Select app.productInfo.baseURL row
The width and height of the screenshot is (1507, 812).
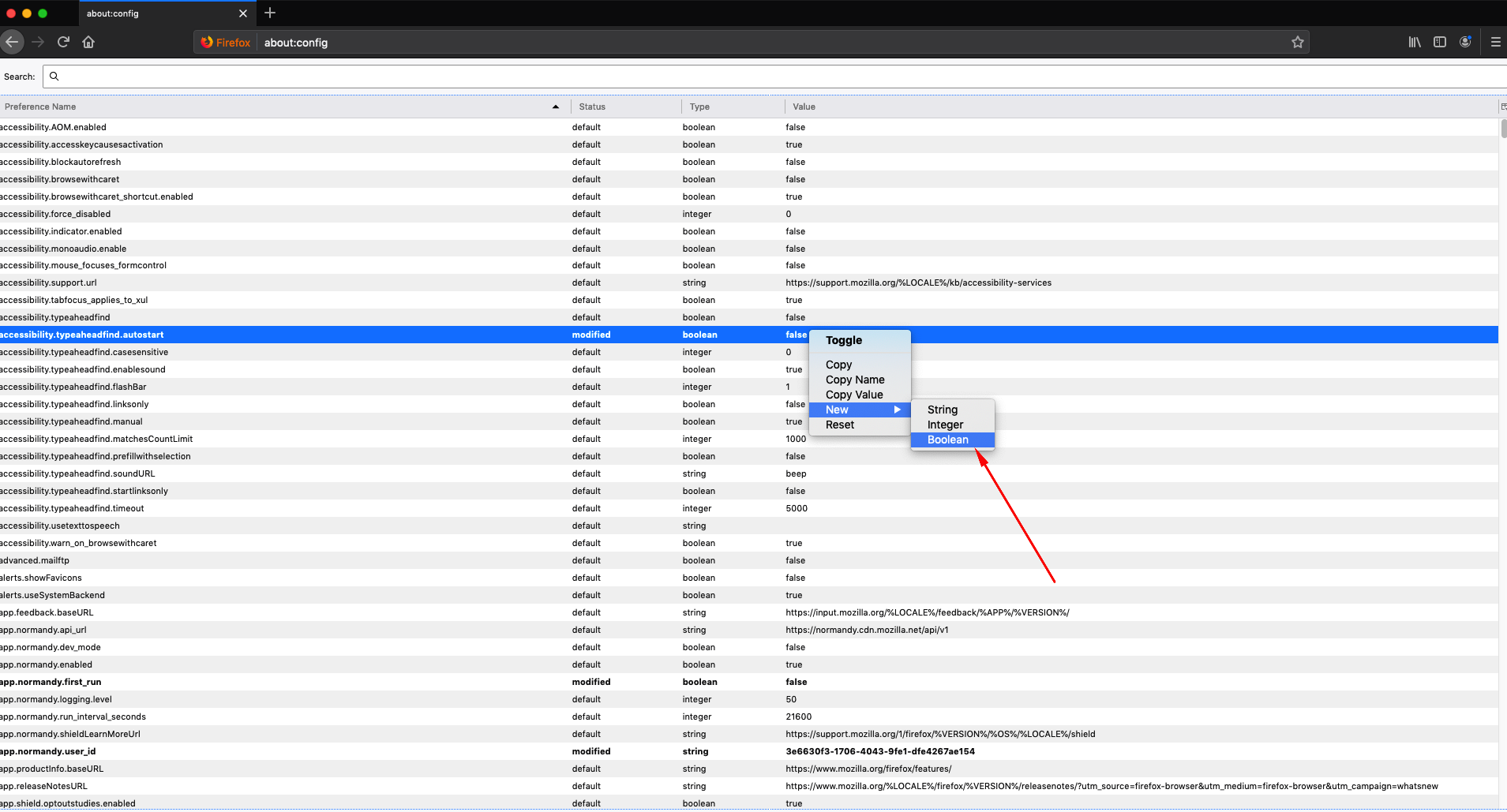click(748, 769)
